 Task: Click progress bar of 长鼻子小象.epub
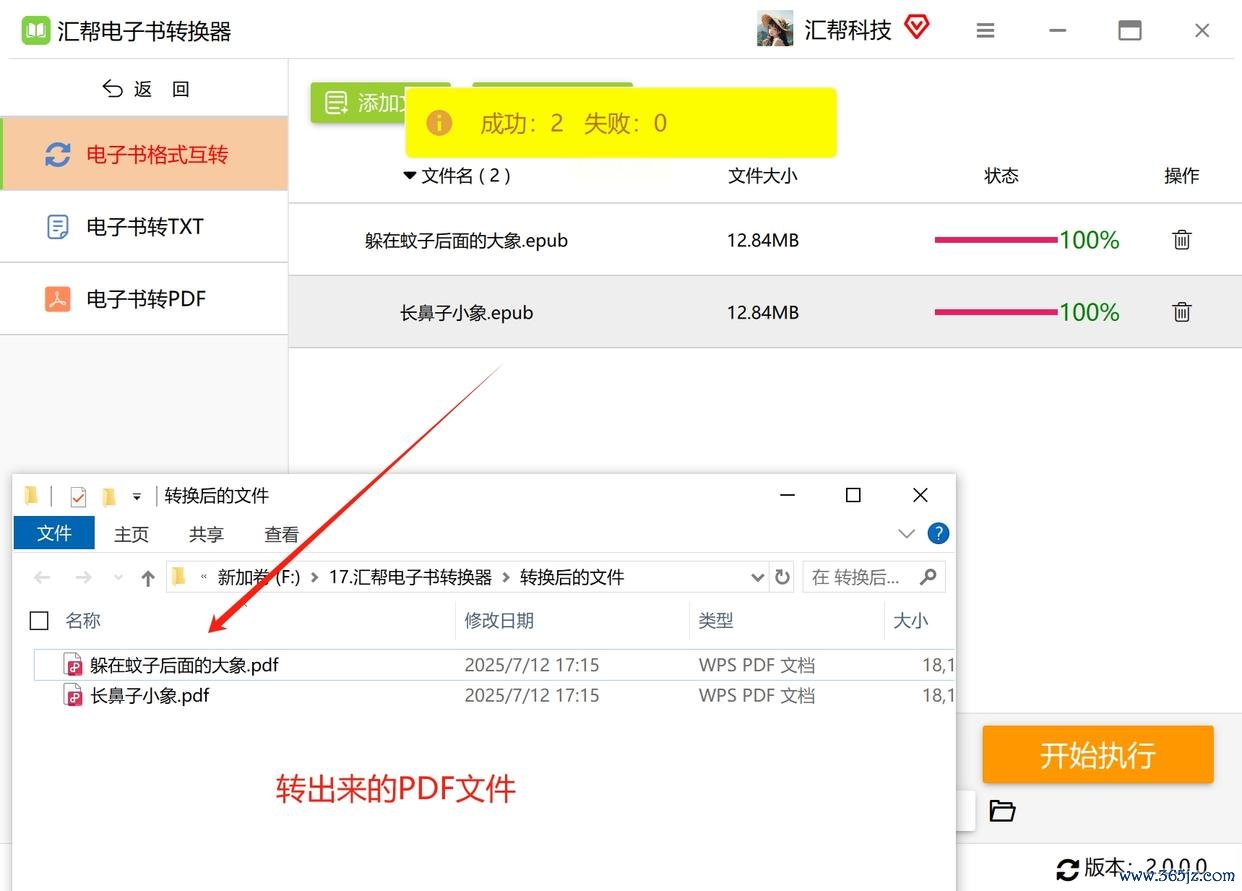(x=995, y=312)
